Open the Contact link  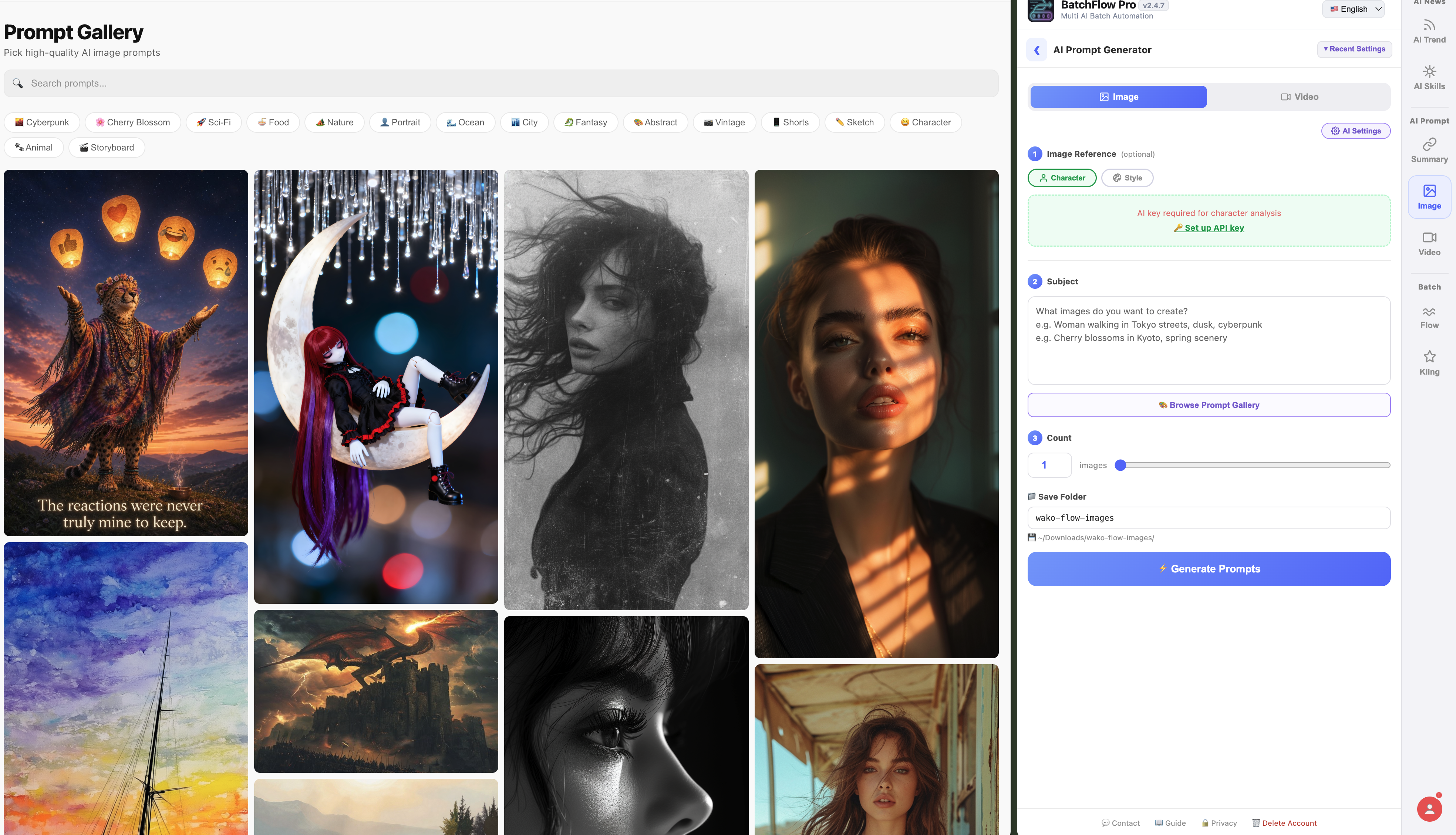[x=1120, y=823]
